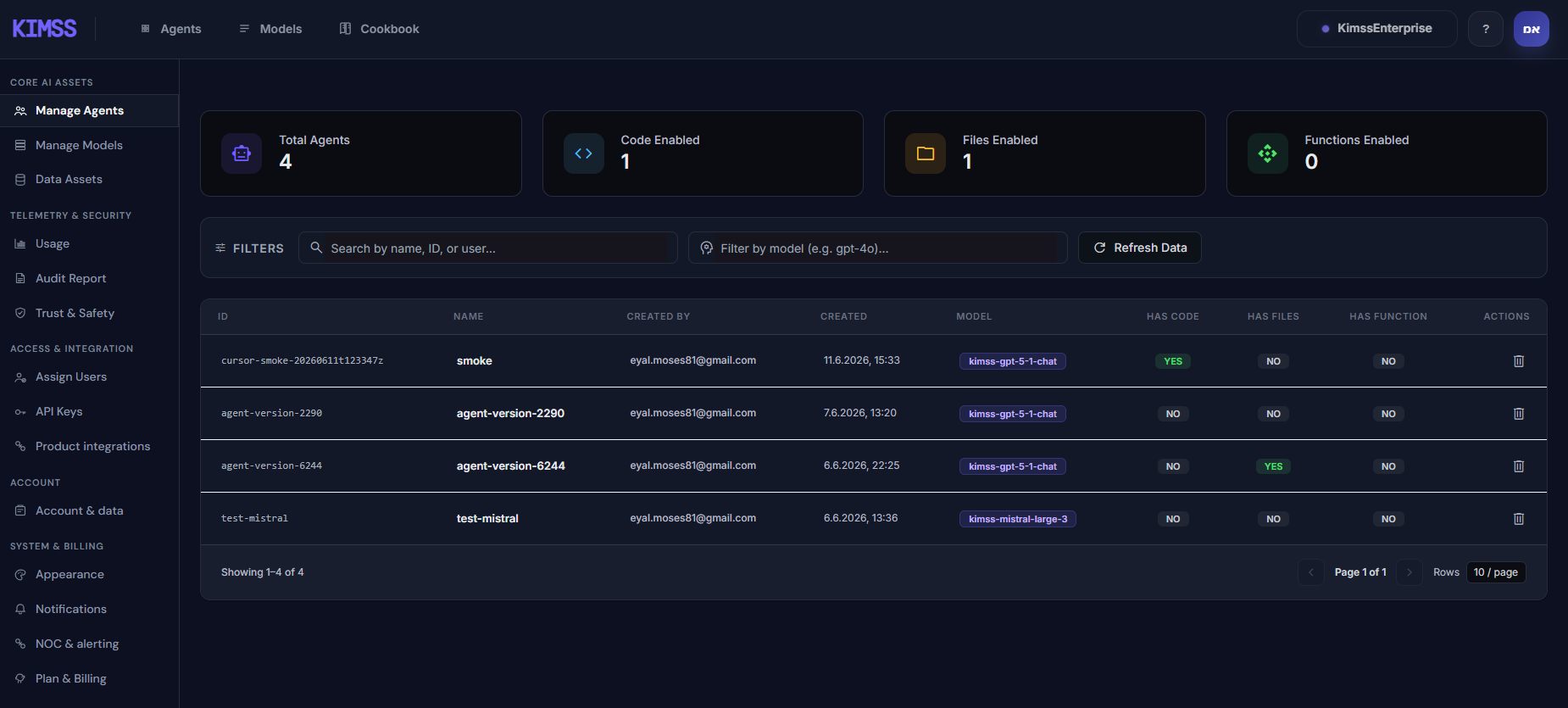Screen dimensions: 1568x708
Task: Click the KIMSS logo
Action: 44,29
